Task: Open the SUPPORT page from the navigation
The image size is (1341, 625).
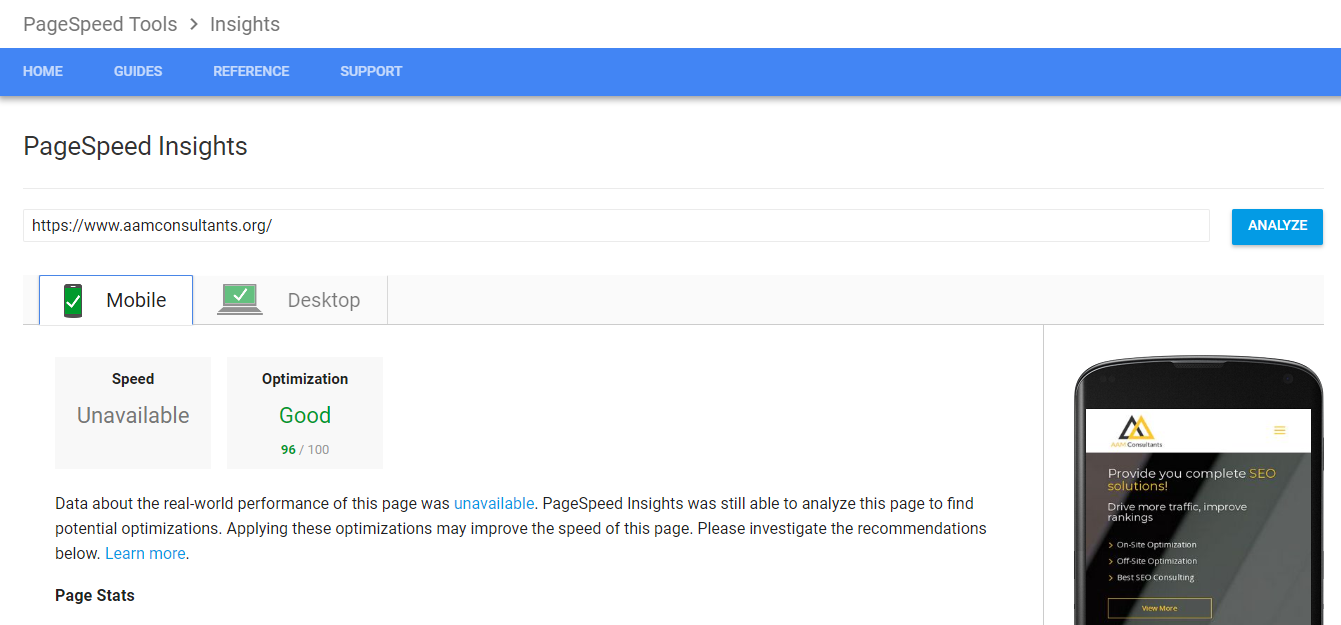Action: tap(371, 71)
